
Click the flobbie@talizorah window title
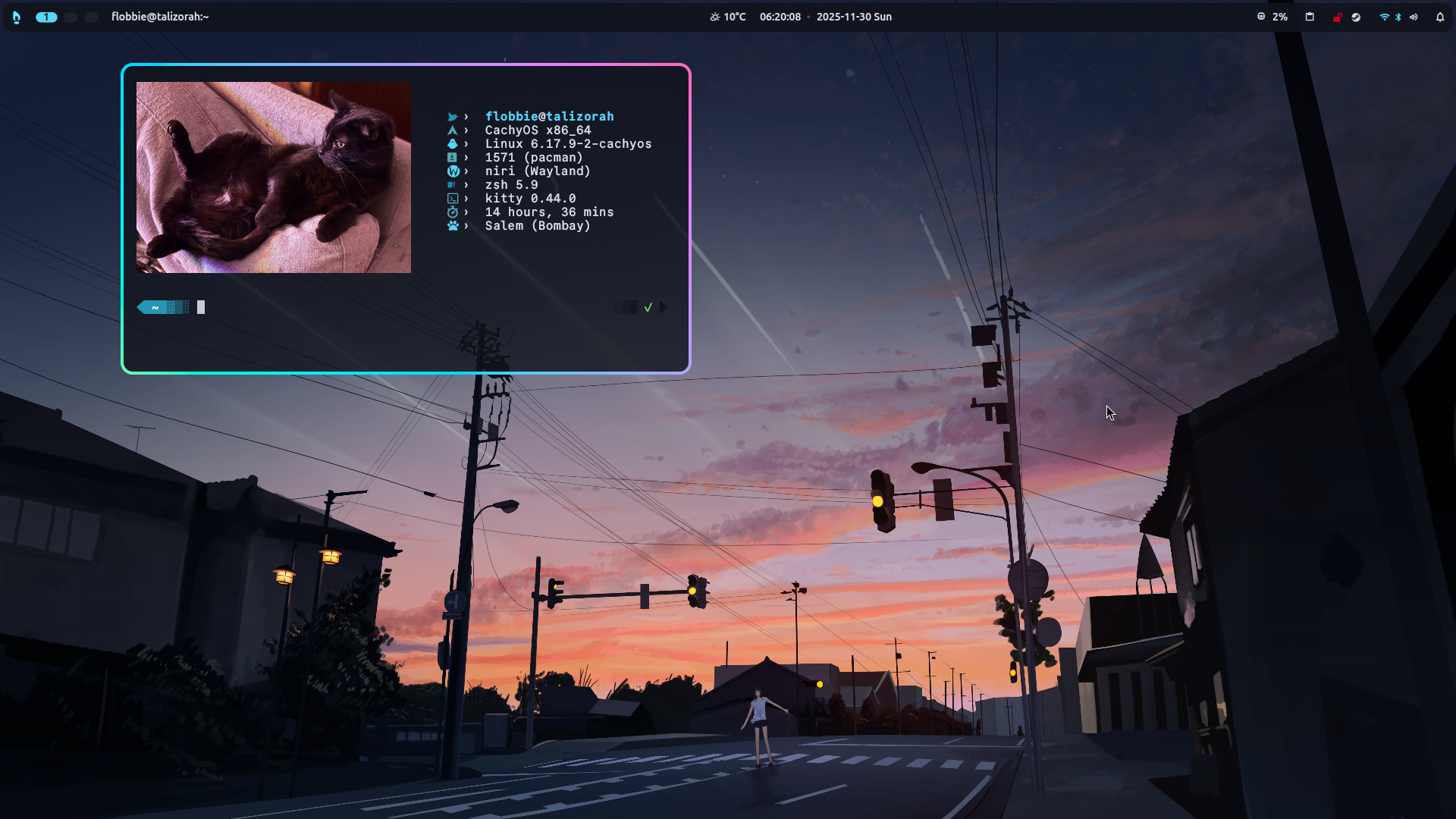[x=160, y=17]
